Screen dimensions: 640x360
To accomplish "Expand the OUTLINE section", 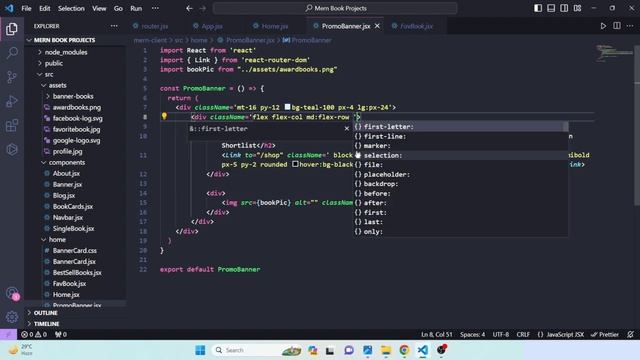I will point(45,313).
